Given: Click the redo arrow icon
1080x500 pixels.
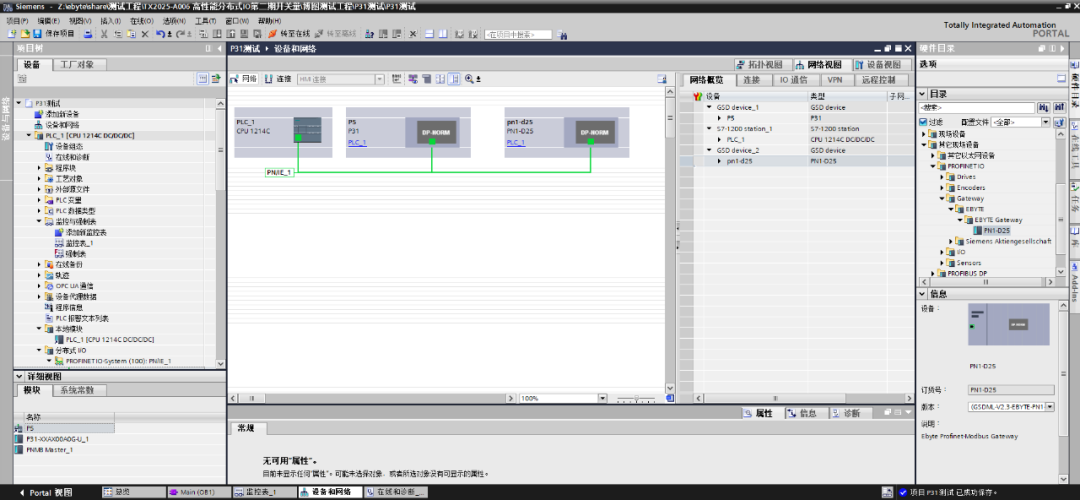Looking at the screenshot, I should coord(180,34).
